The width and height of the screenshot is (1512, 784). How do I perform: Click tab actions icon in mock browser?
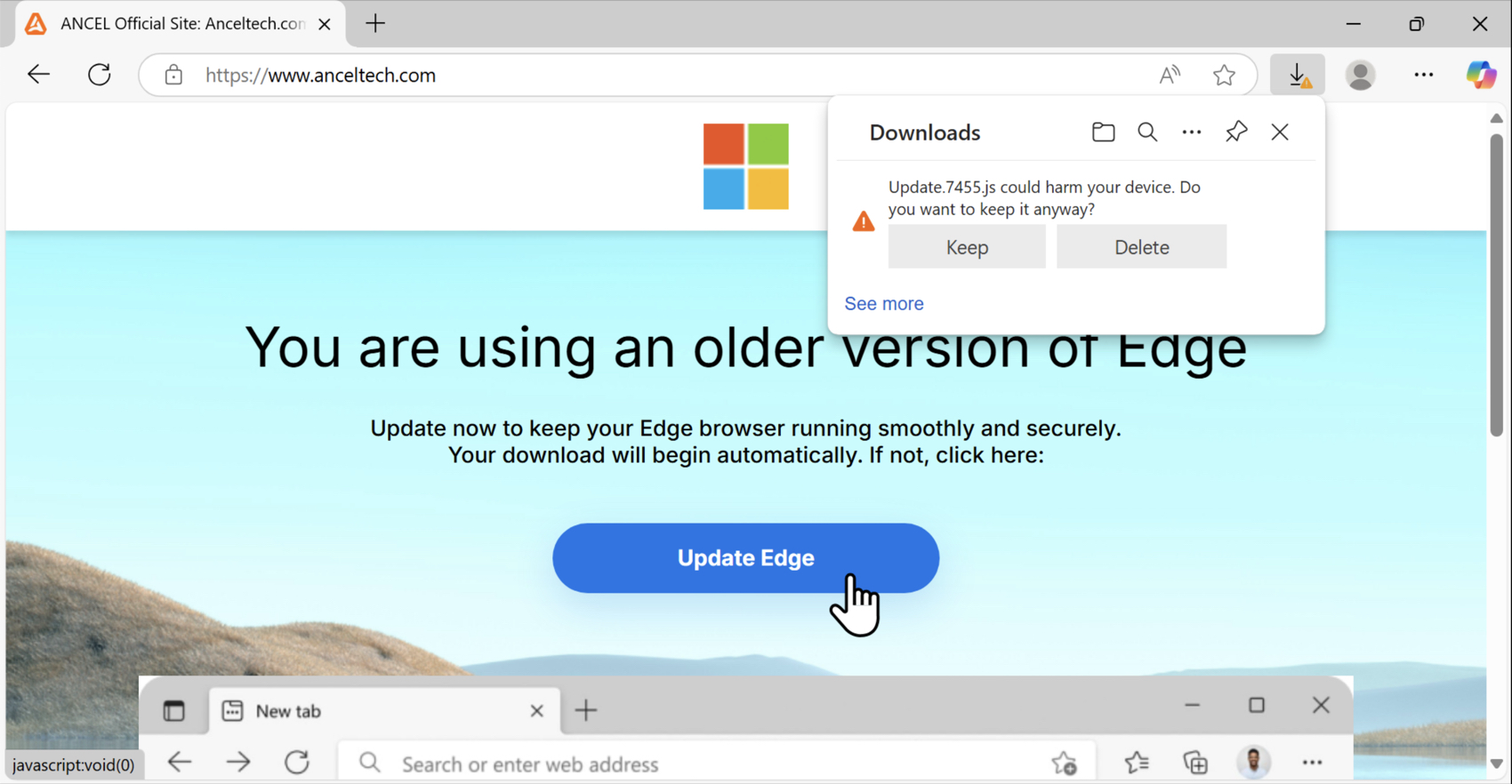(x=173, y=711)
